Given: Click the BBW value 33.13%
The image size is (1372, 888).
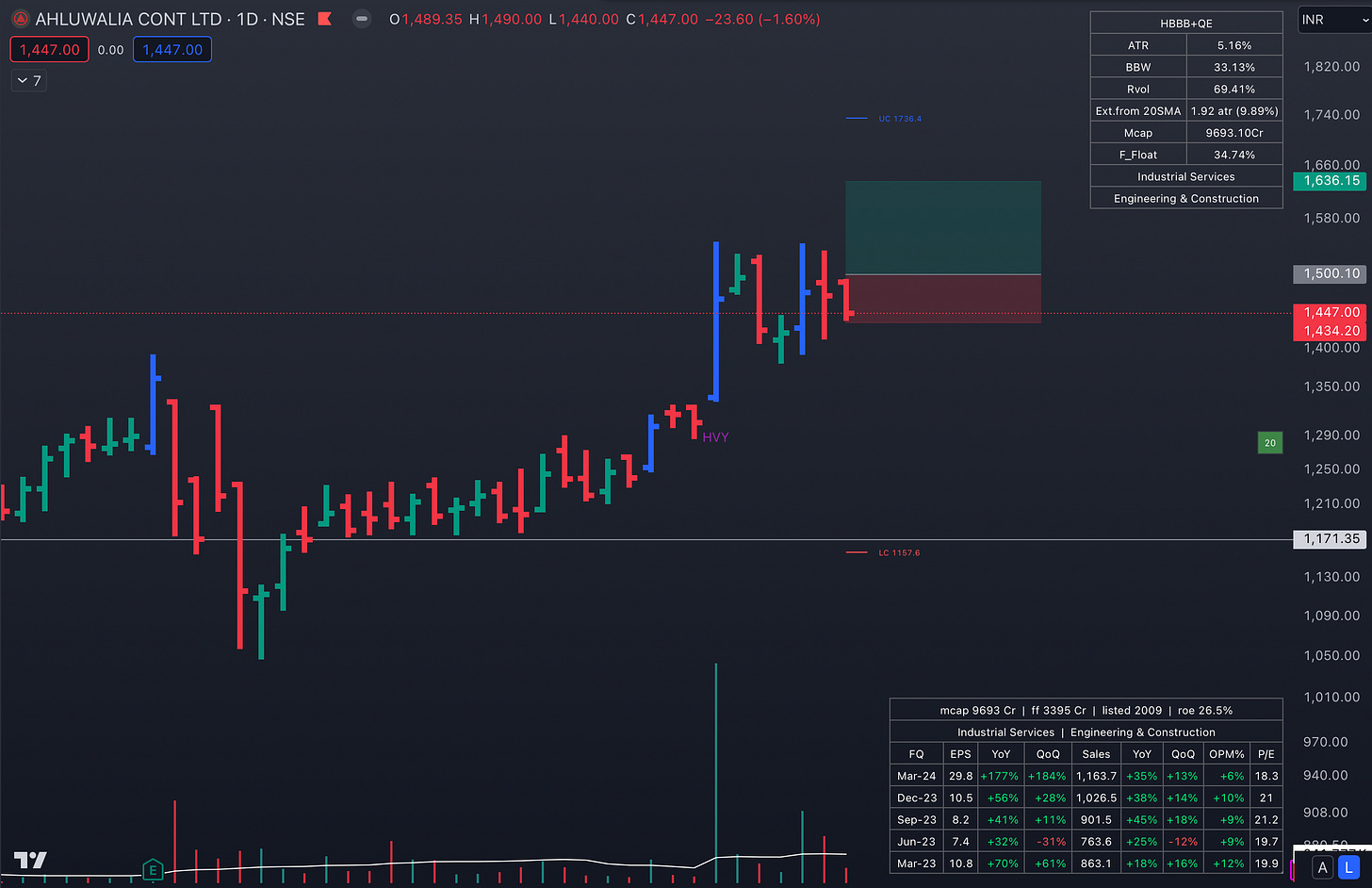Looking at the screenshot, I should click(x=1234, y=67).
